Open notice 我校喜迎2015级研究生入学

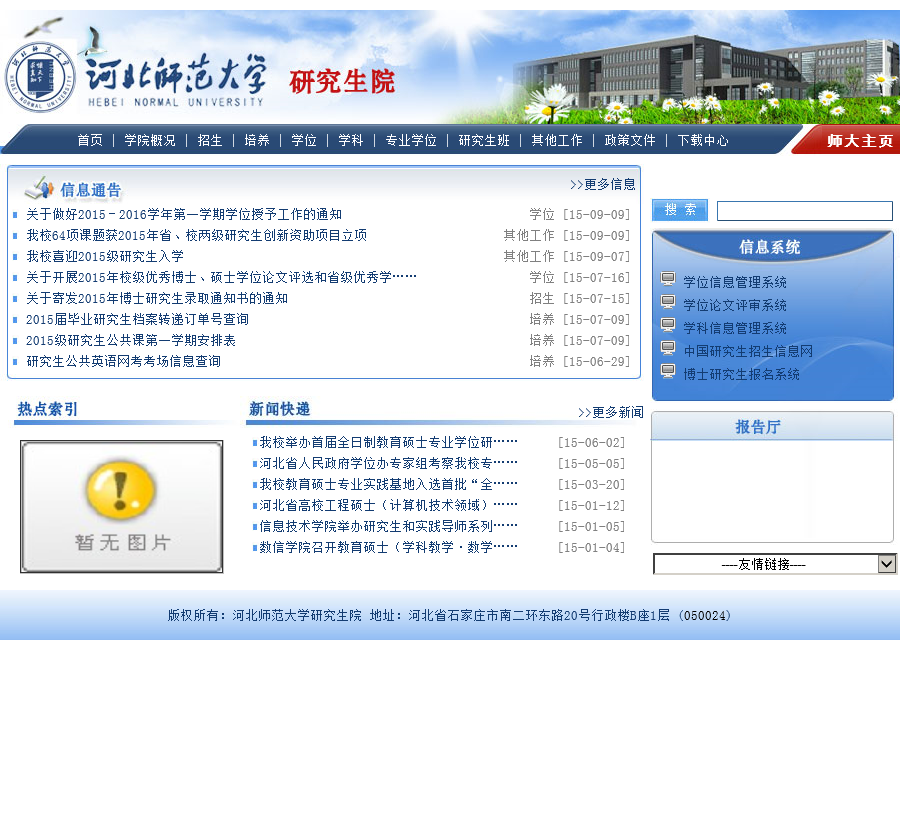(x=105, y=256)
